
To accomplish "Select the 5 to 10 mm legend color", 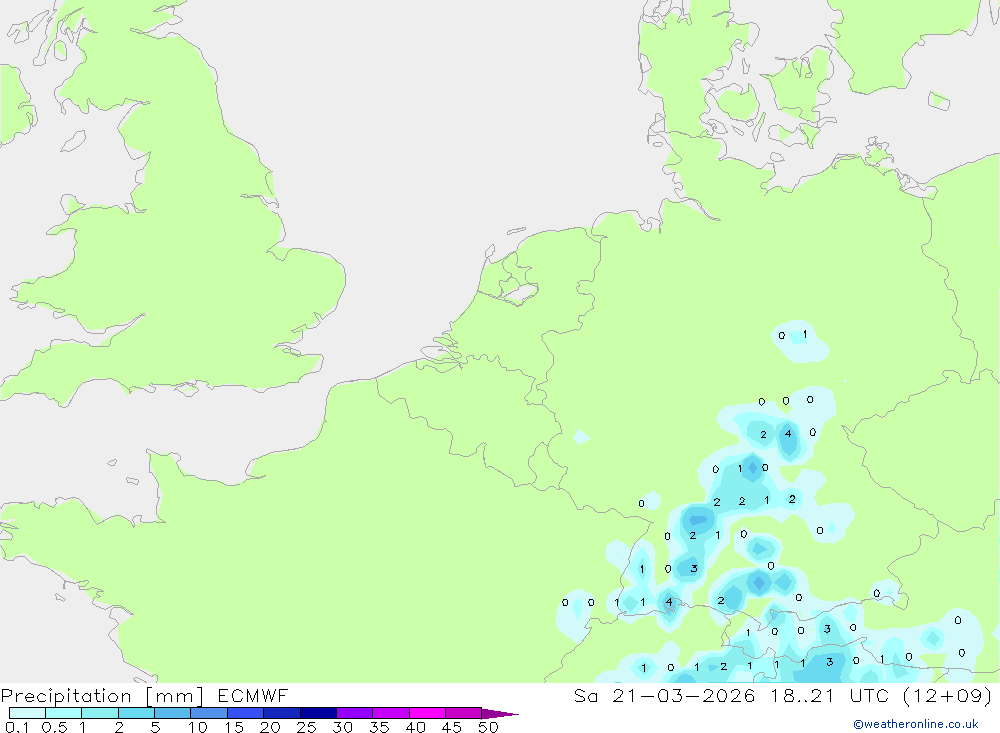I will 173,713.
